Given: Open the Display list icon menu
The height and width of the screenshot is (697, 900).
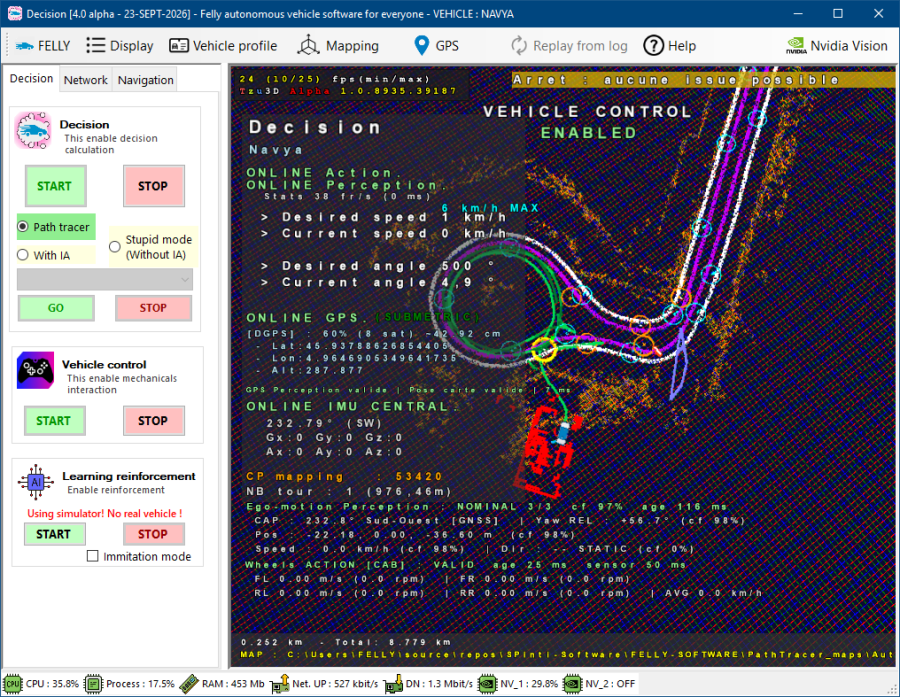Looking at the screenshot, I should pyautogui.click(x=95, y=45).
